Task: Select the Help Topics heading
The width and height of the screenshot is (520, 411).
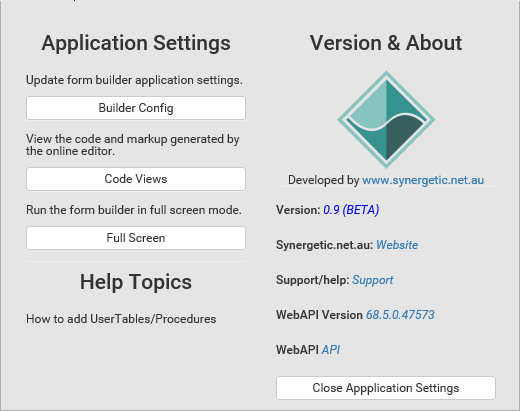Action: click(x=136, y=282)
